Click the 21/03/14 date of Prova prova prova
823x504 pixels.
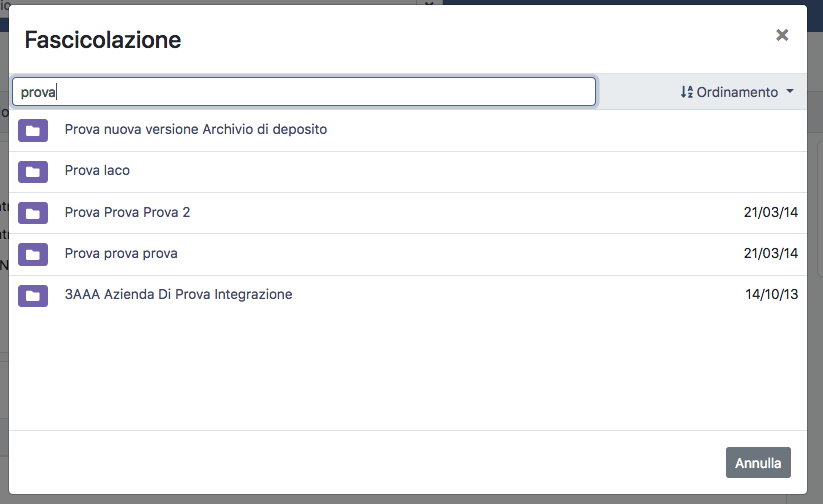pyautogui.click(x=771, y=254)
